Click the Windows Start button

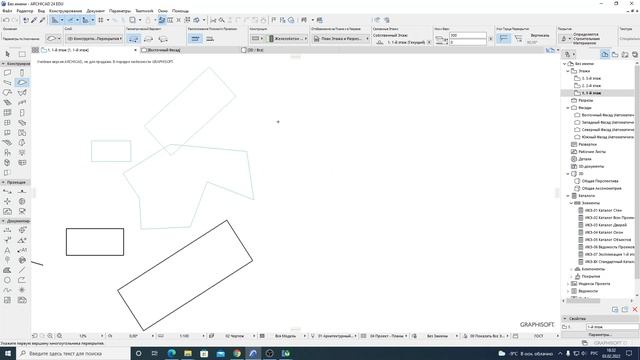[x=8, y=353]
